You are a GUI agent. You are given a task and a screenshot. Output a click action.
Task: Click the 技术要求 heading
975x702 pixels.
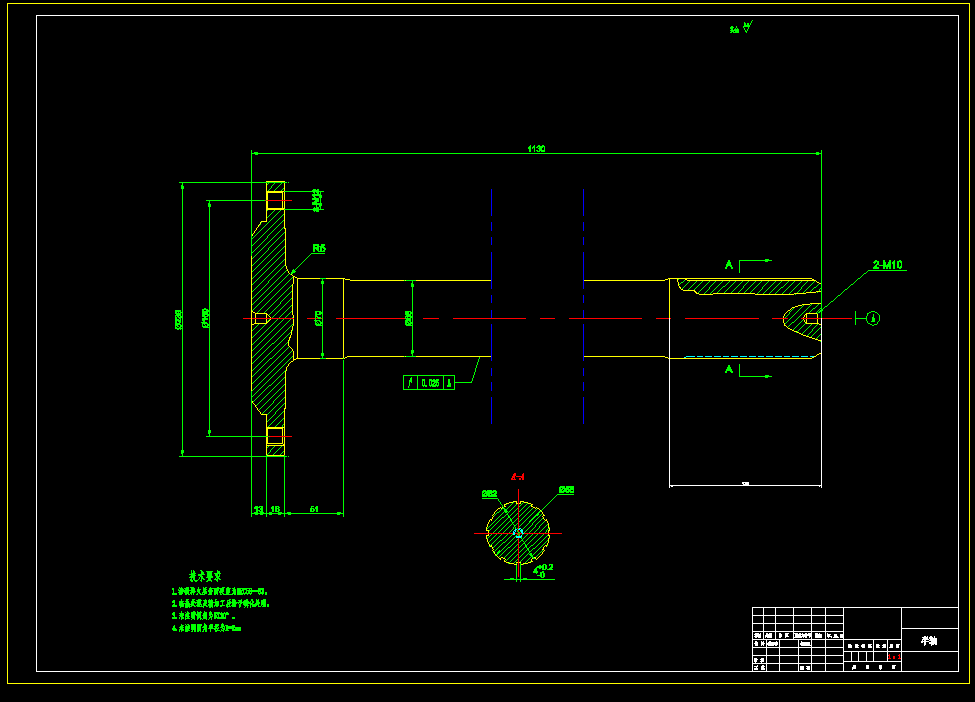[x=205, y=576]
